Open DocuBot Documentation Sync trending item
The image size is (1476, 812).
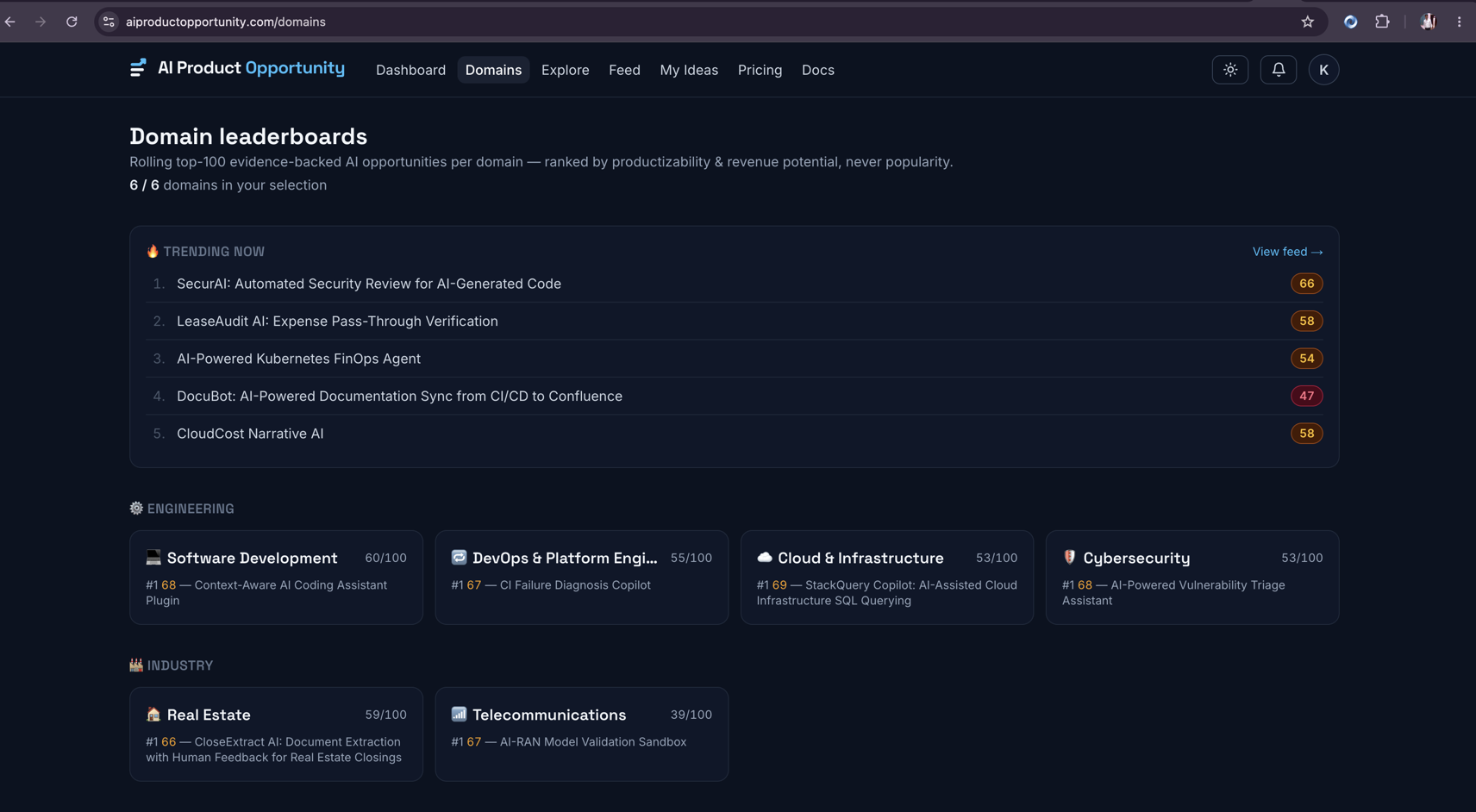tap(399, 396)
